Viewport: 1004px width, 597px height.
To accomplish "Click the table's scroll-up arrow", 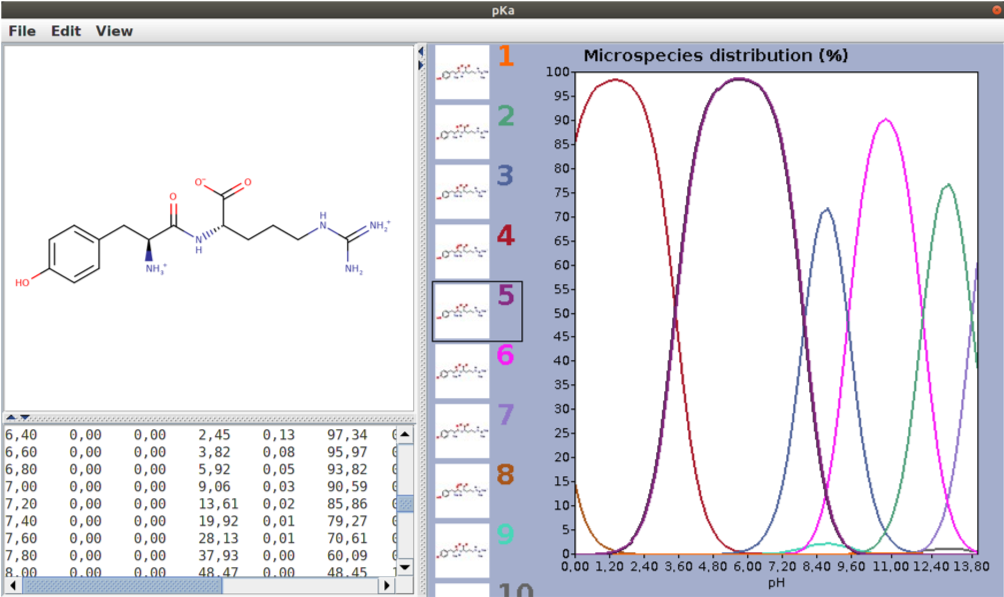I will [x=405, y=434].
